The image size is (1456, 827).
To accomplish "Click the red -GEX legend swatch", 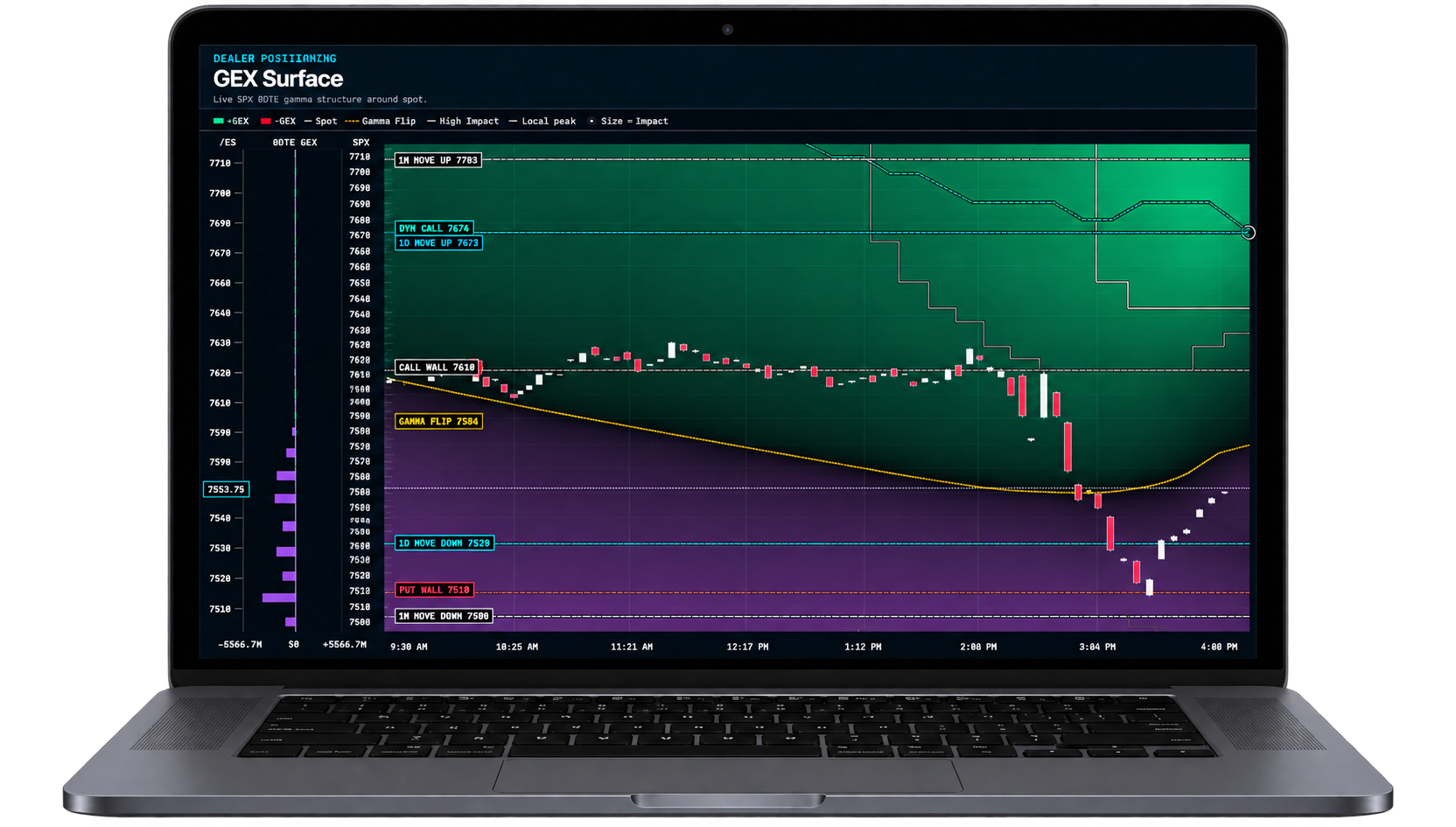I will (x=266, y=122).
